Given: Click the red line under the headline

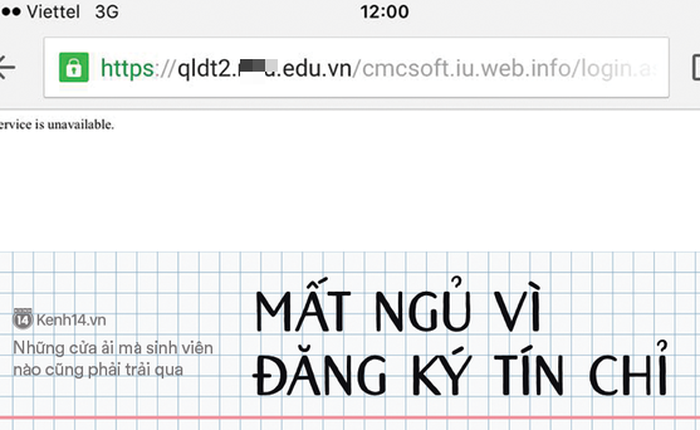Looking at the screenshot, I should click(x=350, y=418).
